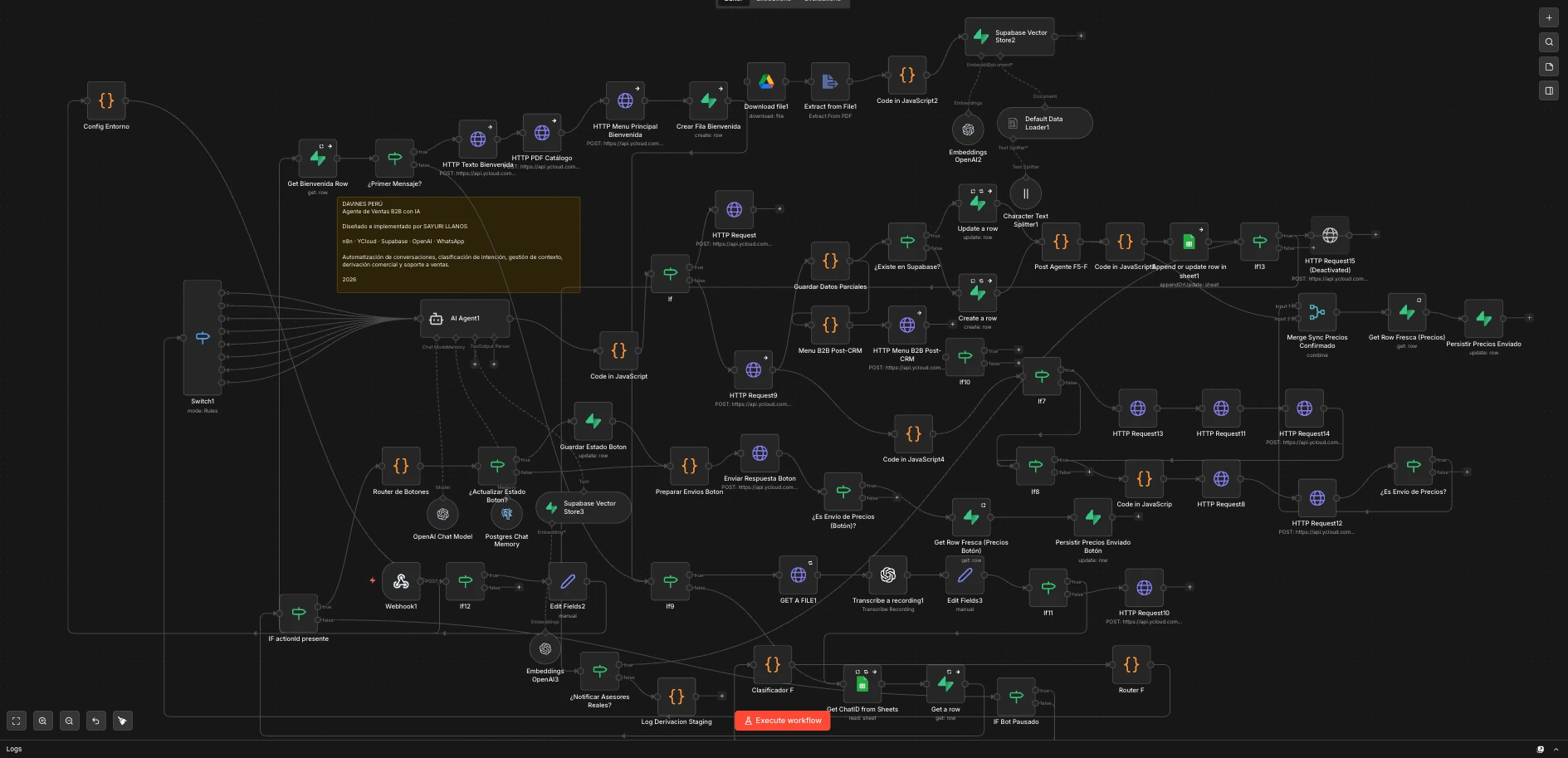Select the AI Agent1 node

(x=465, y=319)
